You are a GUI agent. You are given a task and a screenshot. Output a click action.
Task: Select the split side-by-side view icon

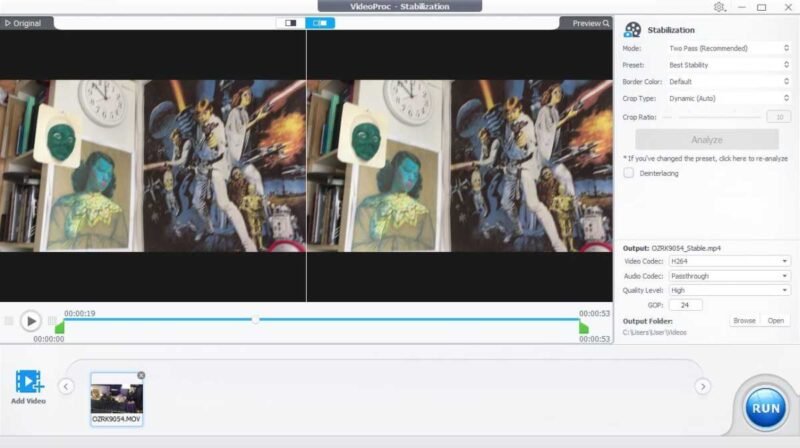(x=320, y=23)
